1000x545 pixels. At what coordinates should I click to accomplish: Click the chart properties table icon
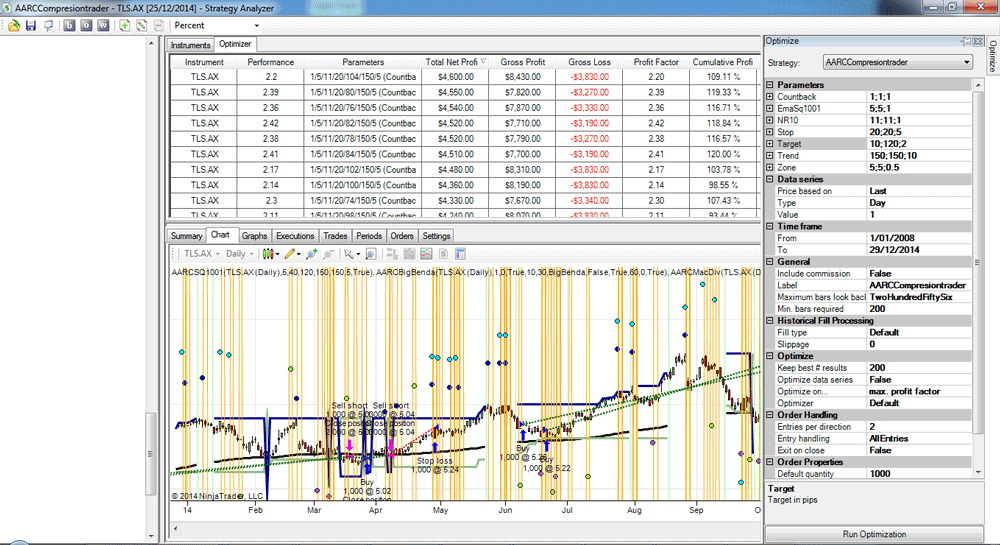pyautogui.click(x=460, y=254)
